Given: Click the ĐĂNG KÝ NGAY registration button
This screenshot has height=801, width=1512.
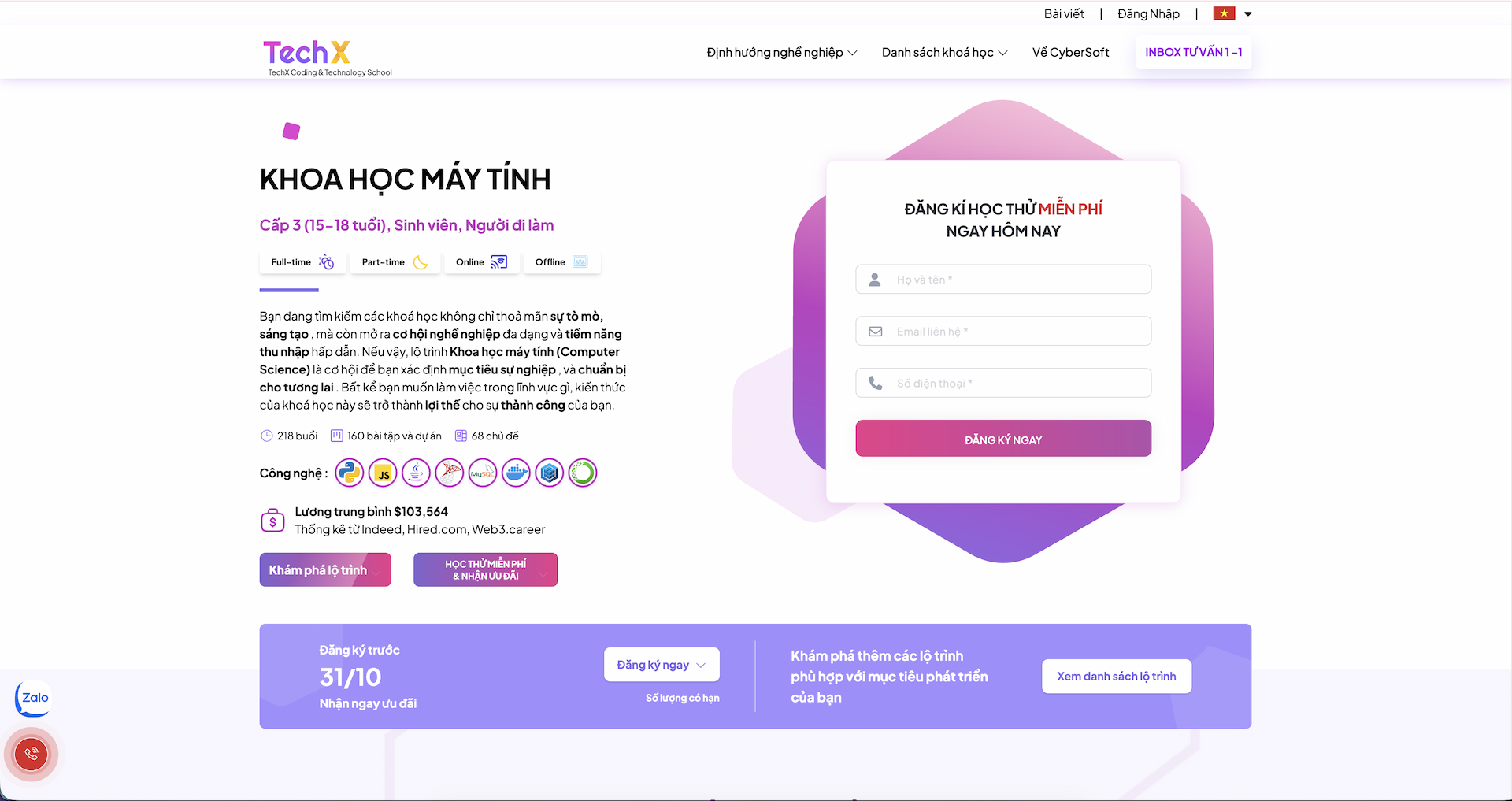Looking at the screenshot, I should coord(1002,439).
